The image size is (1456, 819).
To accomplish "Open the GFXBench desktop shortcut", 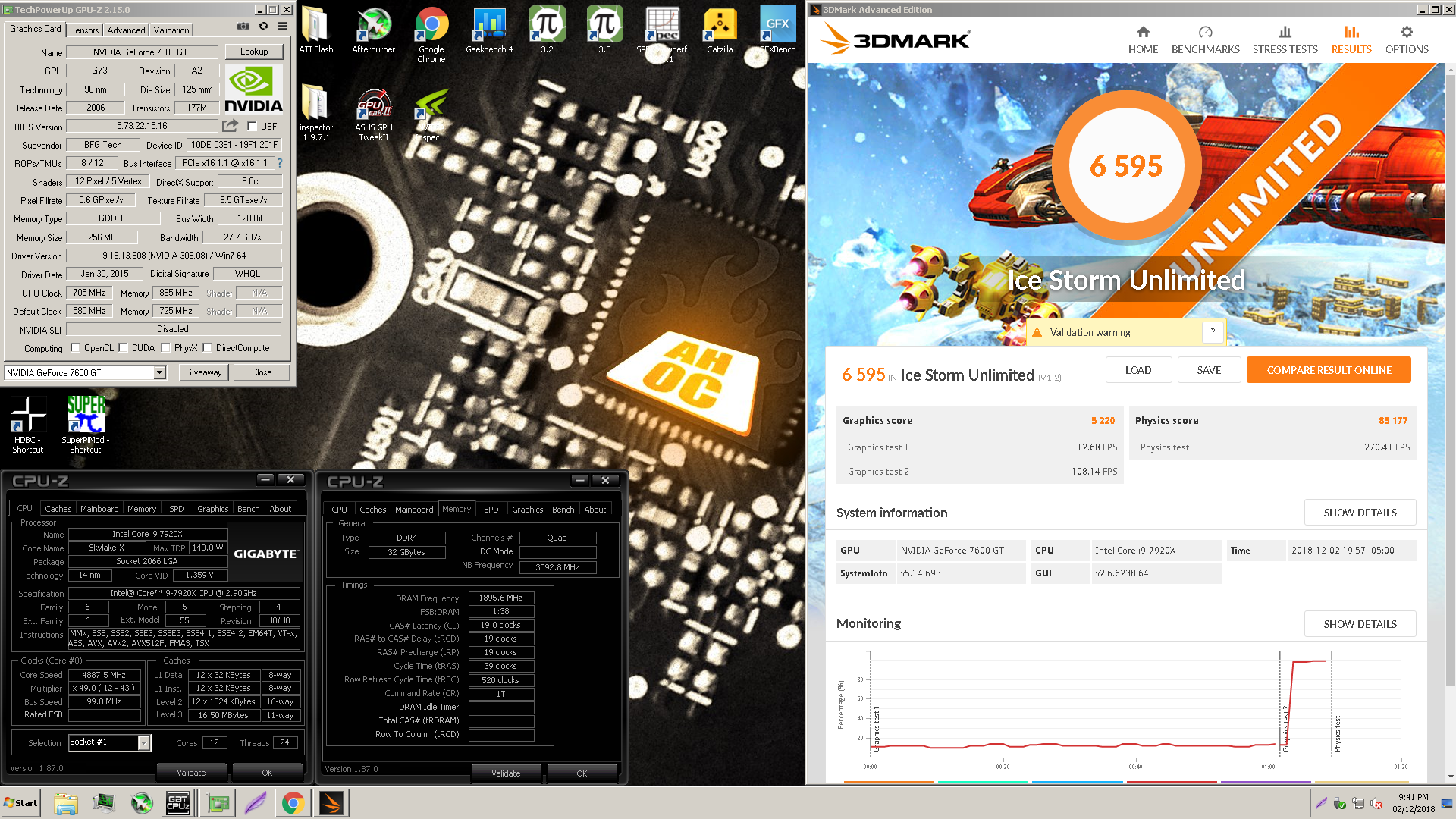I will 777,30.
